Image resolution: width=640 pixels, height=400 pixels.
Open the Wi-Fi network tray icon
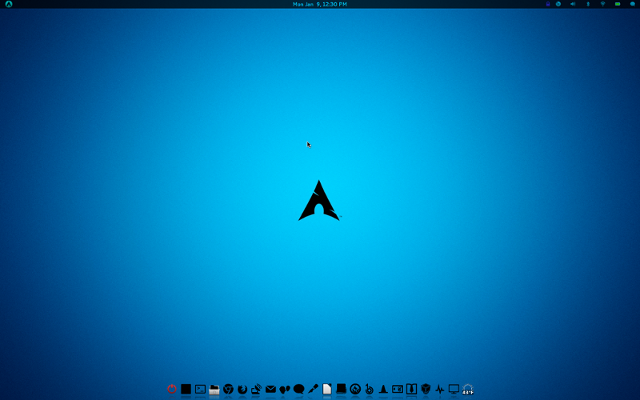tap(603, 4)
